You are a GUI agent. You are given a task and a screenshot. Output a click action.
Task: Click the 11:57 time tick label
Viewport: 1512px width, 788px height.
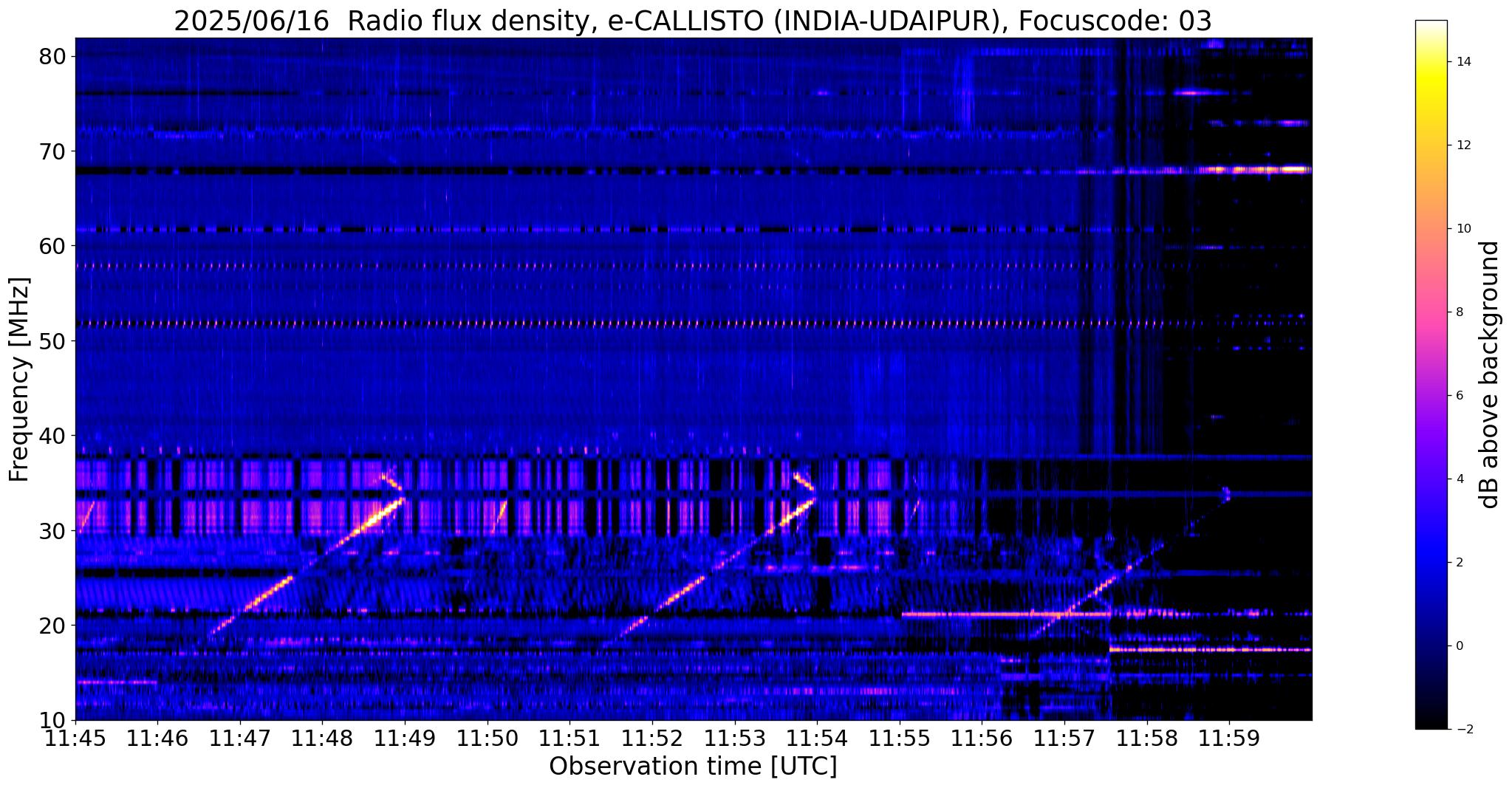[x=1064, y=739]
